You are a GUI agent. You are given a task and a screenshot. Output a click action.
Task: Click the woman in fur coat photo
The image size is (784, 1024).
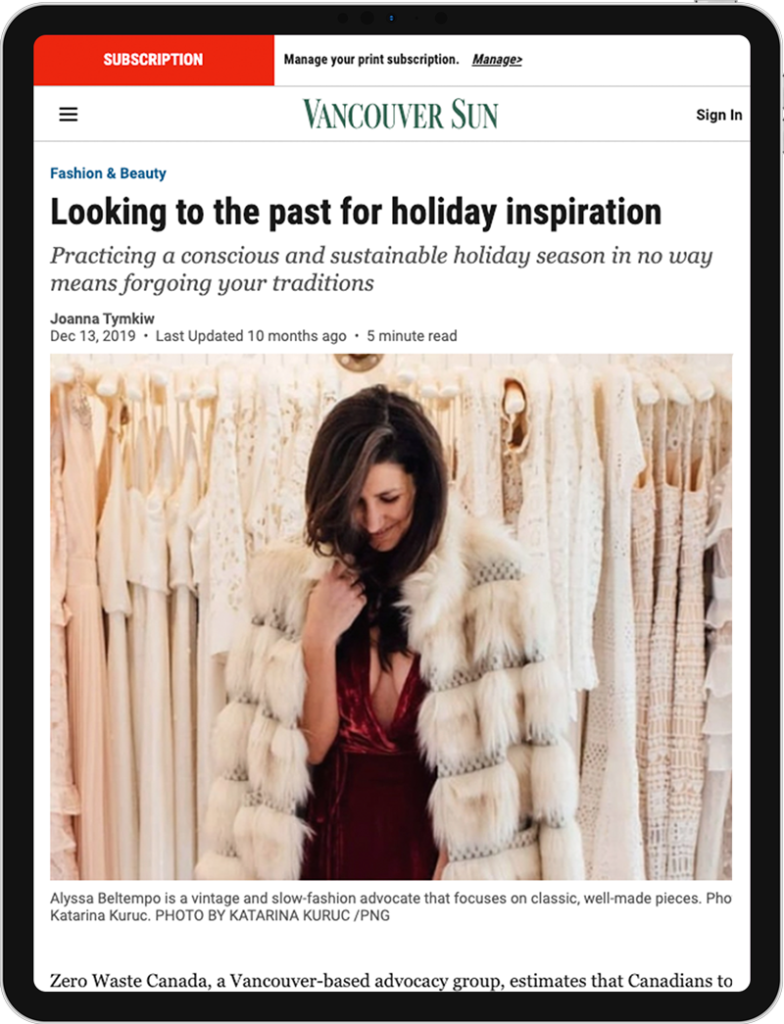pyautogui.click(x=391, y=616)
